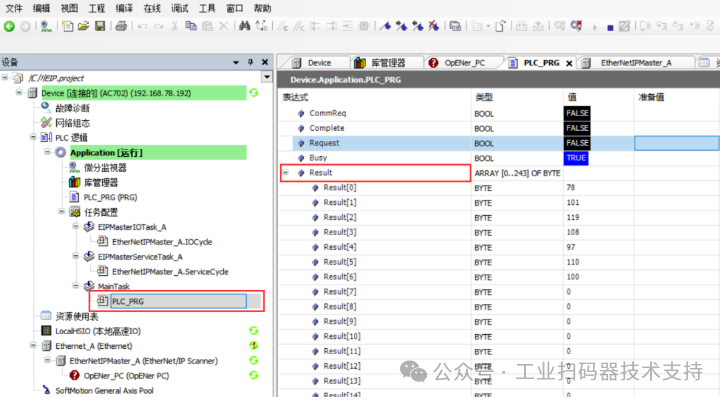Click the status icon beside EtherNetIPMaster_A
The width and height of the screenshot is (726, 401).
[x=253, y=360]
